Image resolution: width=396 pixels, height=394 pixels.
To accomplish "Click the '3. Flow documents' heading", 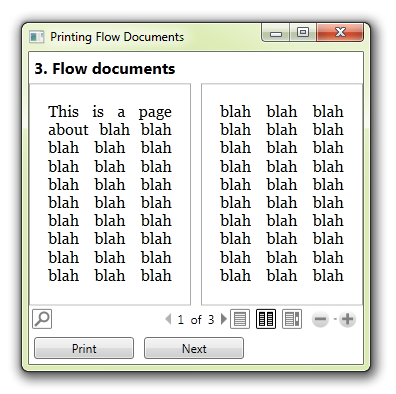I will pyautogui.click(x=105, y=69).
